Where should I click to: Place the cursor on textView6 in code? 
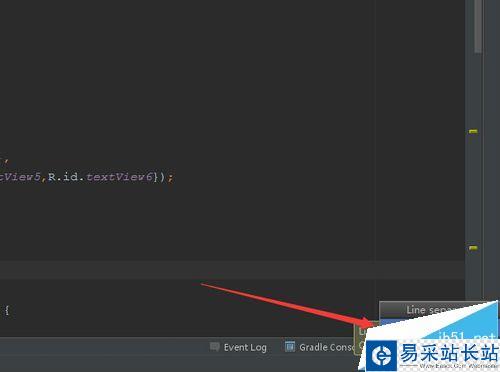tap(119, 177)
